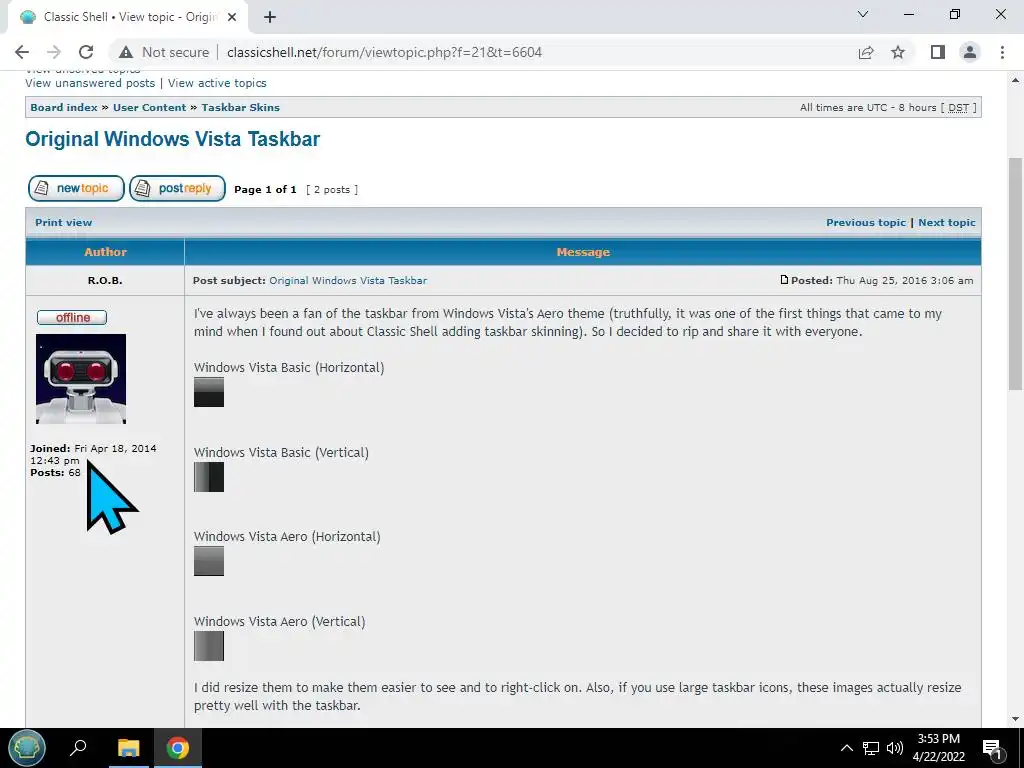Click the Author column header
The height and width of the screenshot is (768, 1024).
click(x=105, y=252)
